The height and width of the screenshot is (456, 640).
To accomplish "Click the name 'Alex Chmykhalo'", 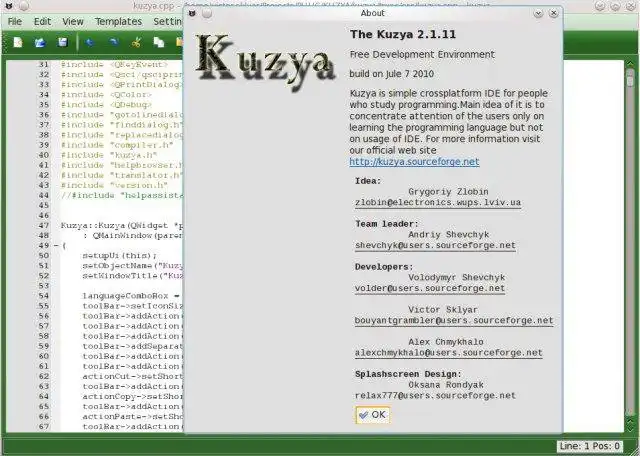I will (x=446, y=342).
